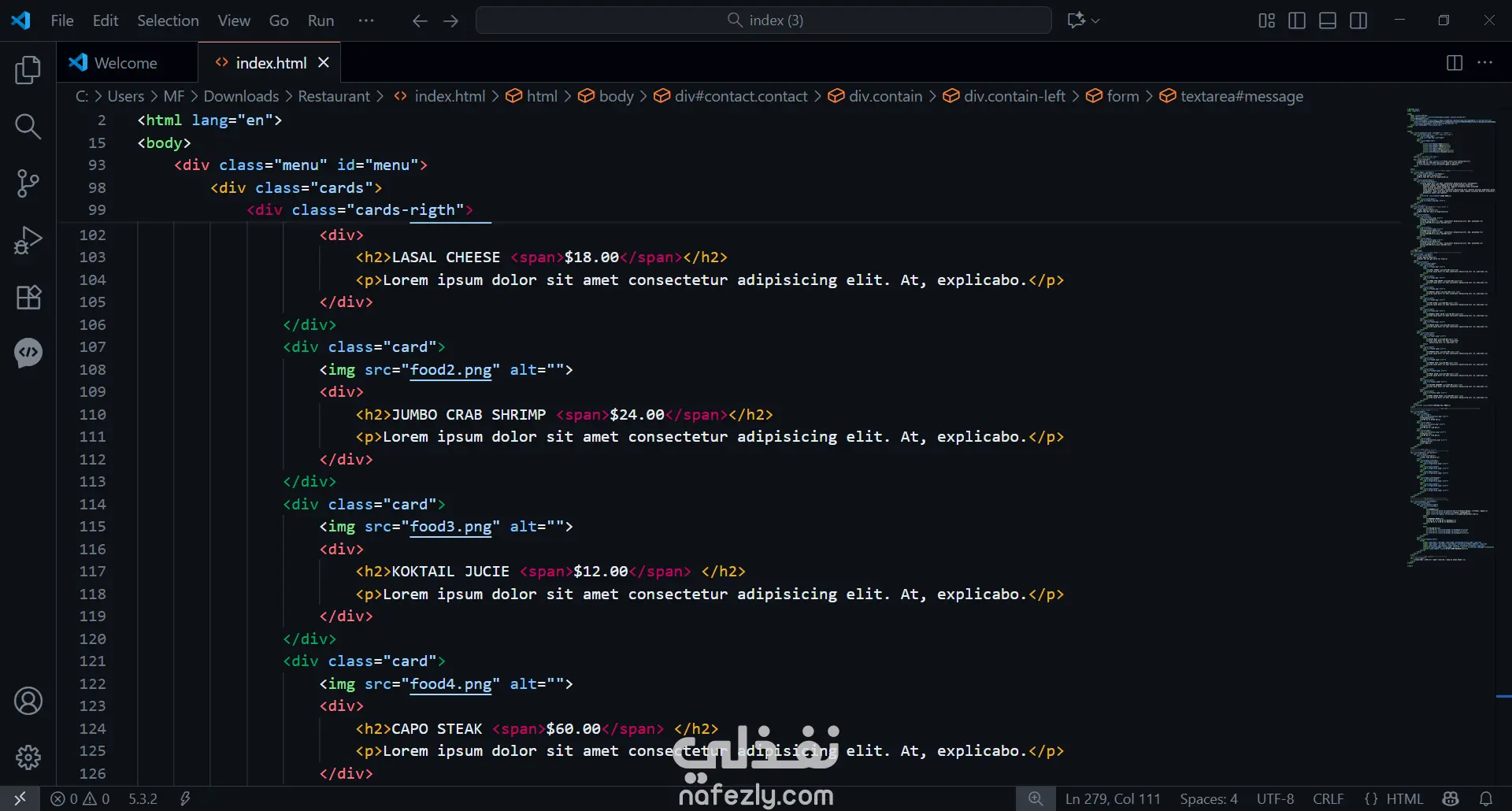Click the Restaurant folder breadcrumb
The height and width of the screenshot is (811, 1512).
click(334, 96)
